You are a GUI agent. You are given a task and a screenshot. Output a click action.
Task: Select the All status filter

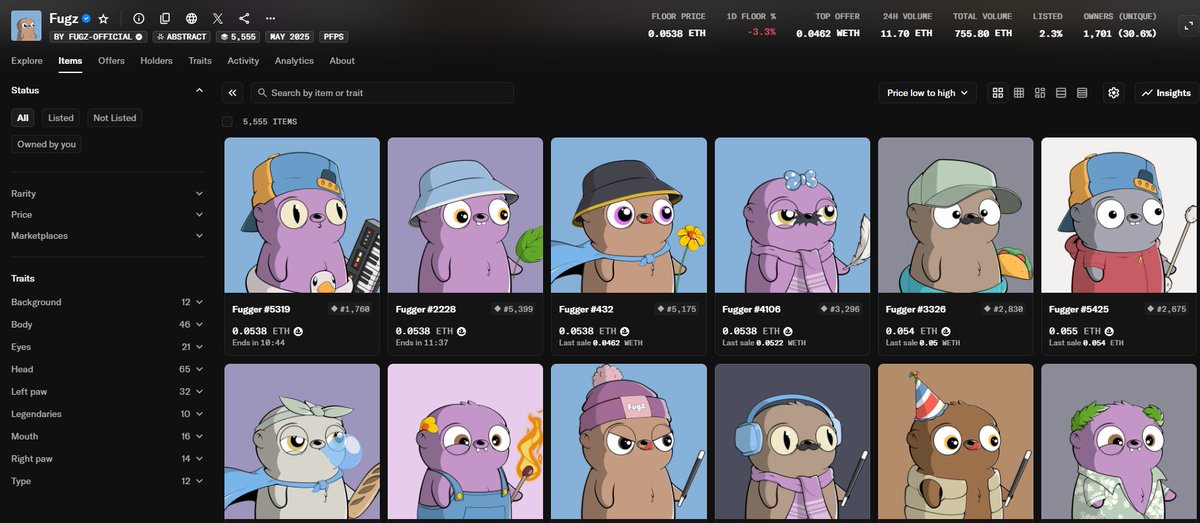pos(22,118)
